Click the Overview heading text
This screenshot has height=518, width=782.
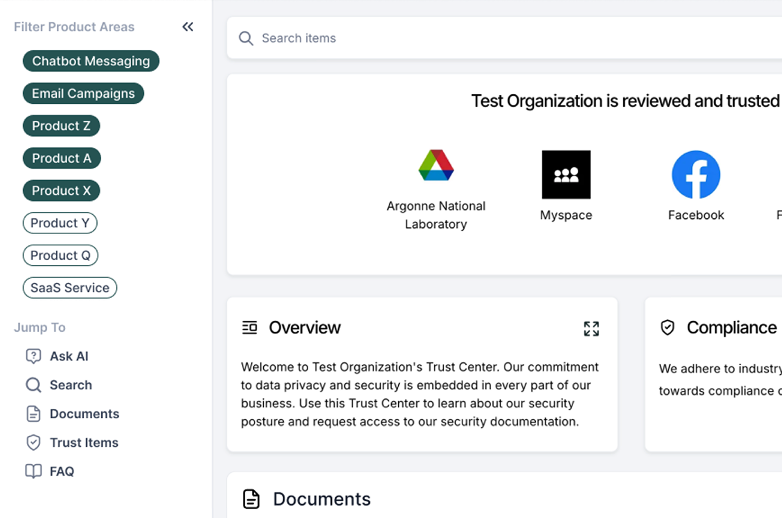(x=305, y=328)
